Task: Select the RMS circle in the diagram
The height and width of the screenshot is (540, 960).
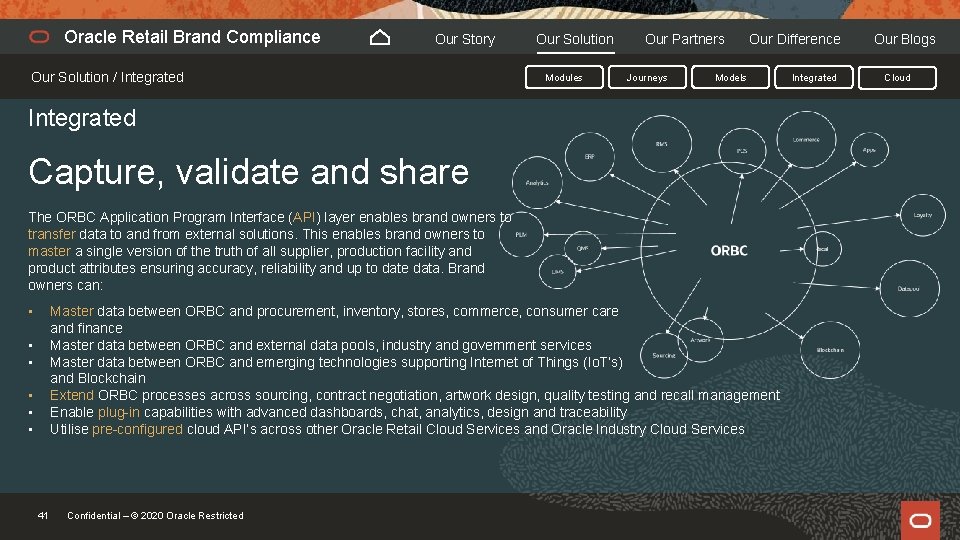Action: pyautogui.click(x=661, y=144)
